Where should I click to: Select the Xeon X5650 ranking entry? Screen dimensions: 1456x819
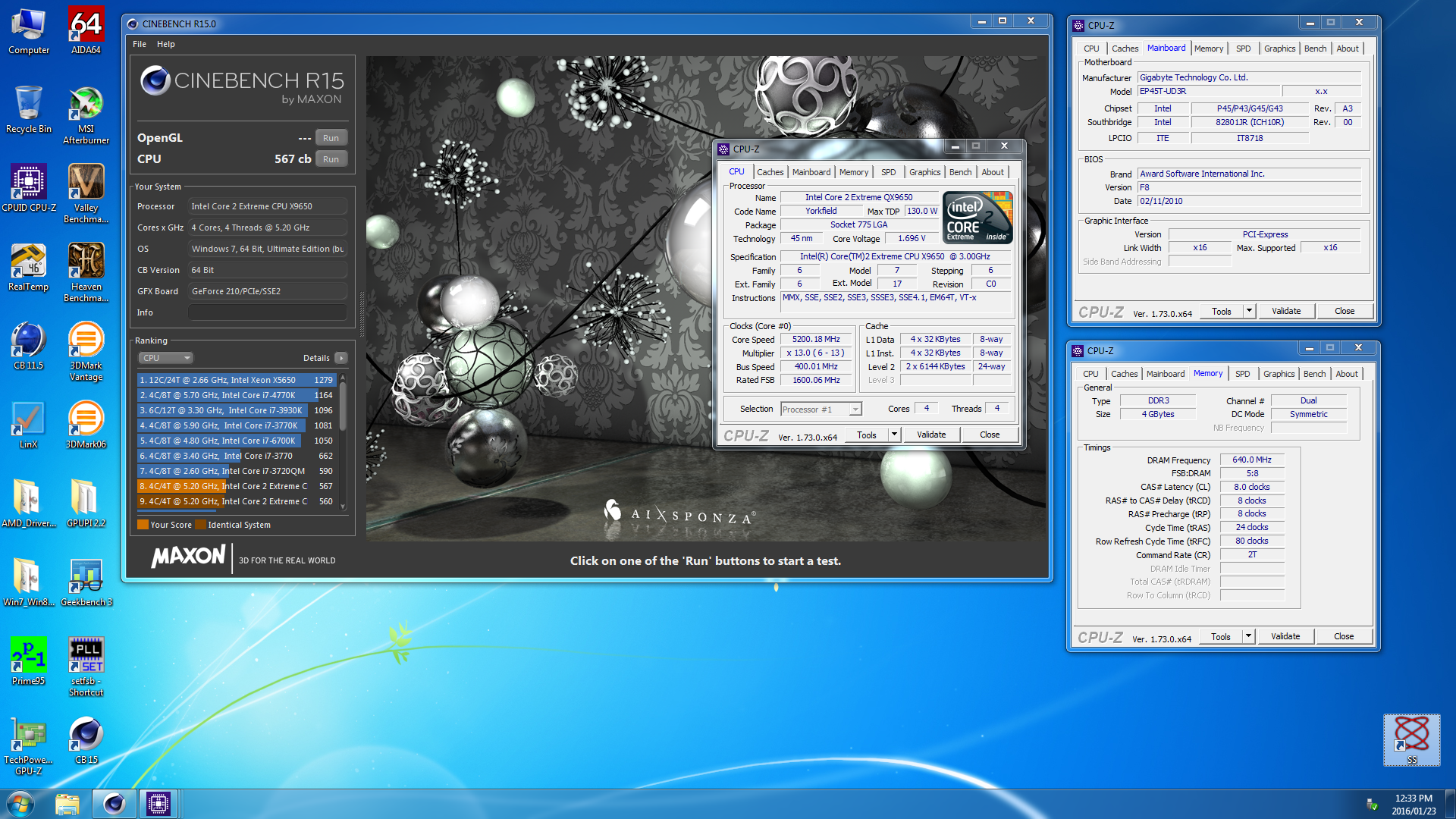pos(237,380)
